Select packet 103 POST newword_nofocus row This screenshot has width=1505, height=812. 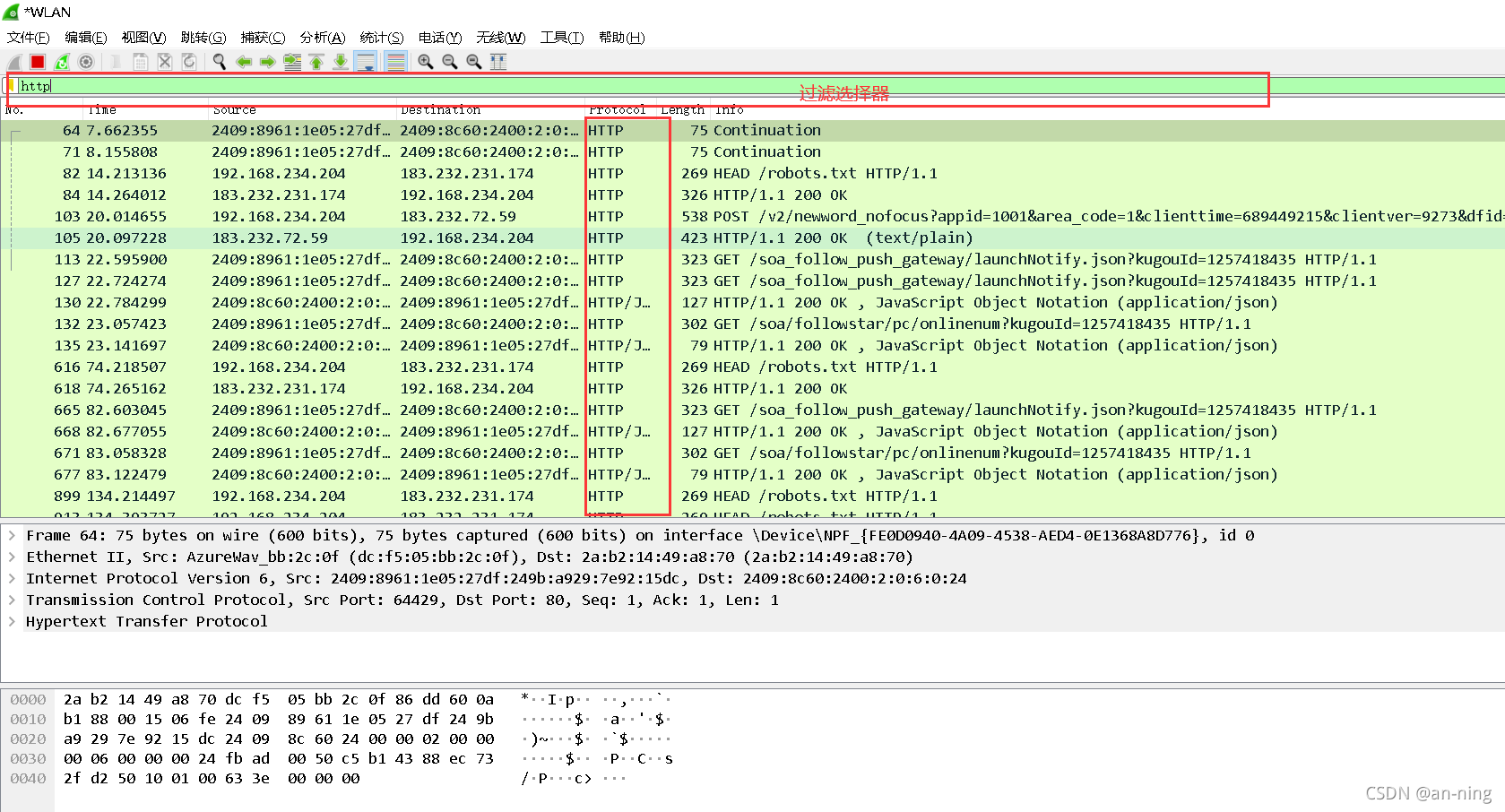point(752,216)
